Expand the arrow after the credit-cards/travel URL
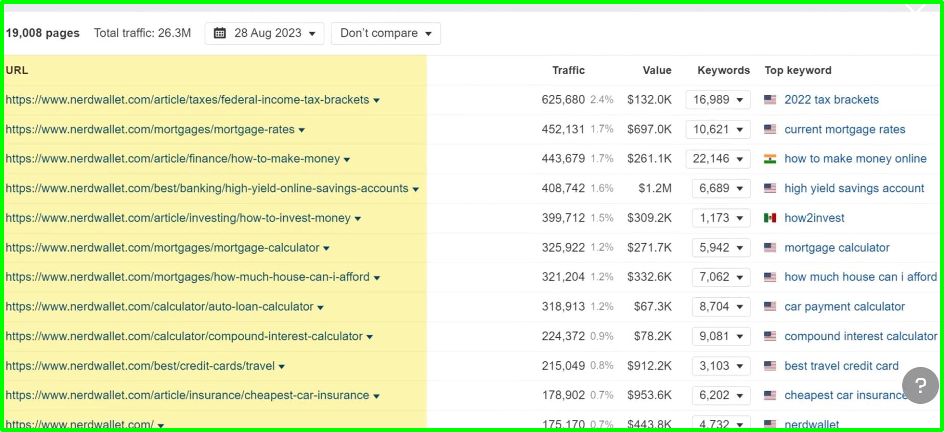The height and width of the screenshot is (432, 944). point(282,366)
